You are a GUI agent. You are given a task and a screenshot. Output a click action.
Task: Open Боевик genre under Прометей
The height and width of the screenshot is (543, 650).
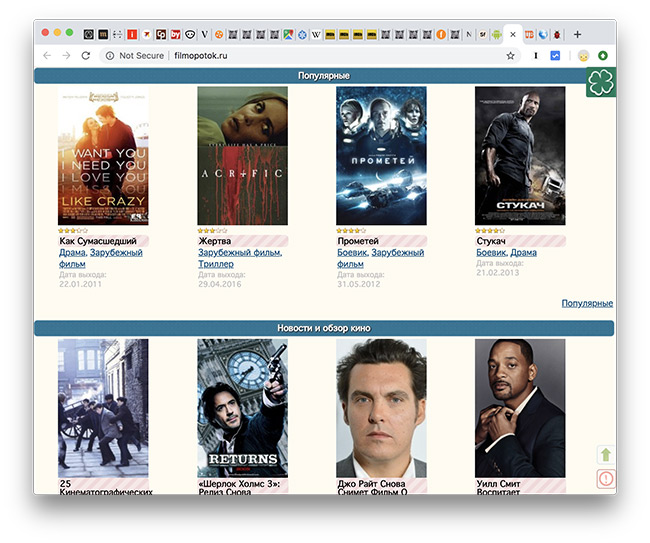[352, 252]
